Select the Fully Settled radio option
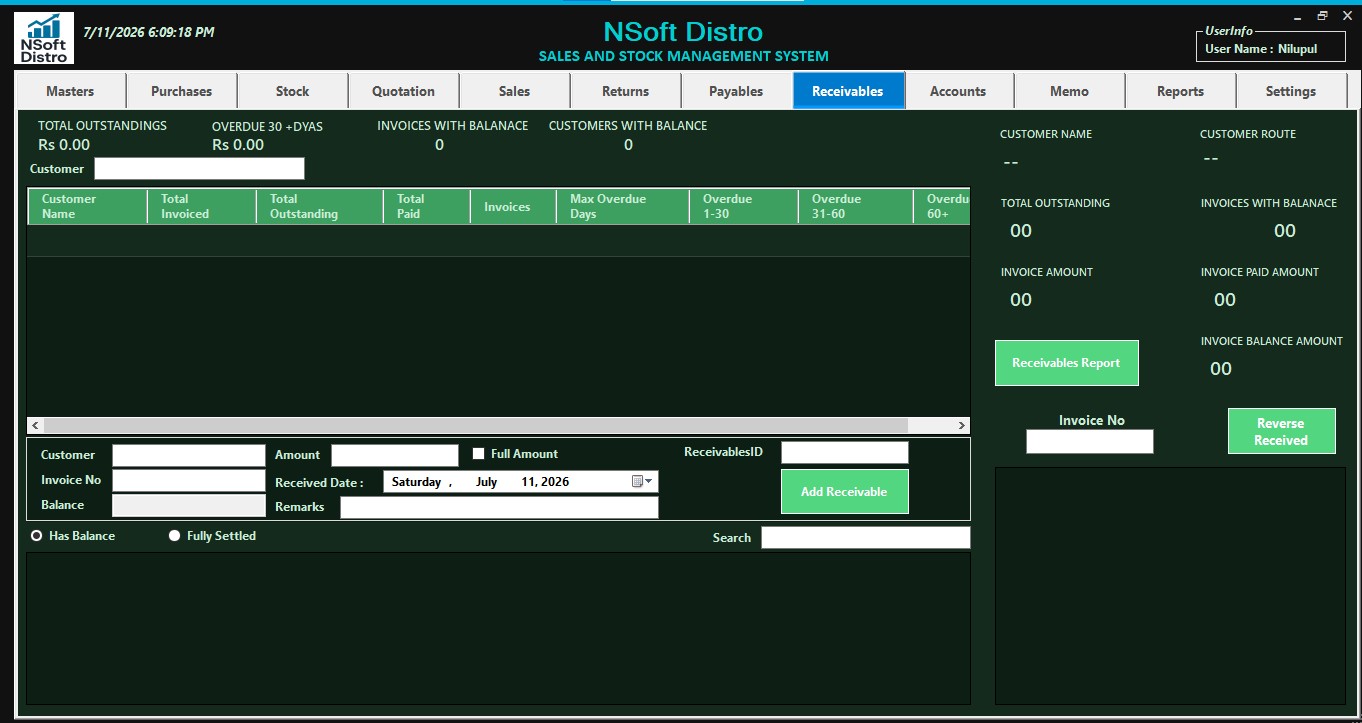Screen dimensions: 1362x723 coord(174,536)
